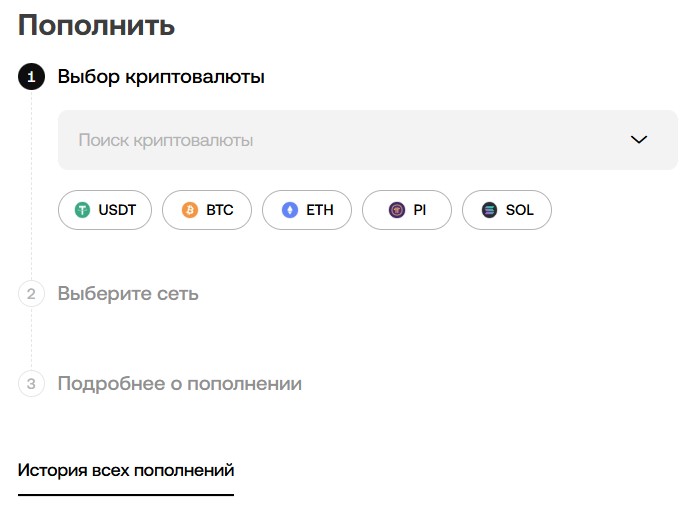Open the 'Выберите сеть' step
The height and width of the screenshot is (515, 700).
point(128,294)
